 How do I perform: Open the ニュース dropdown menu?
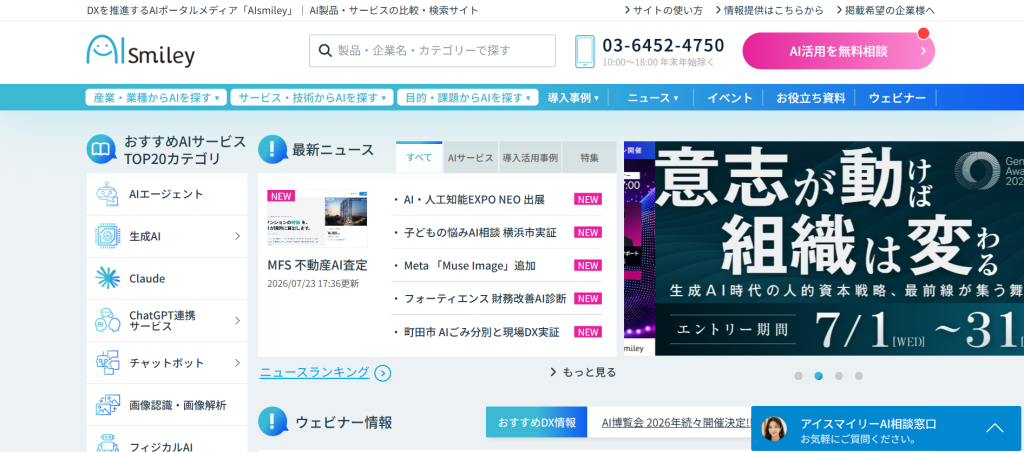[653, 98]
